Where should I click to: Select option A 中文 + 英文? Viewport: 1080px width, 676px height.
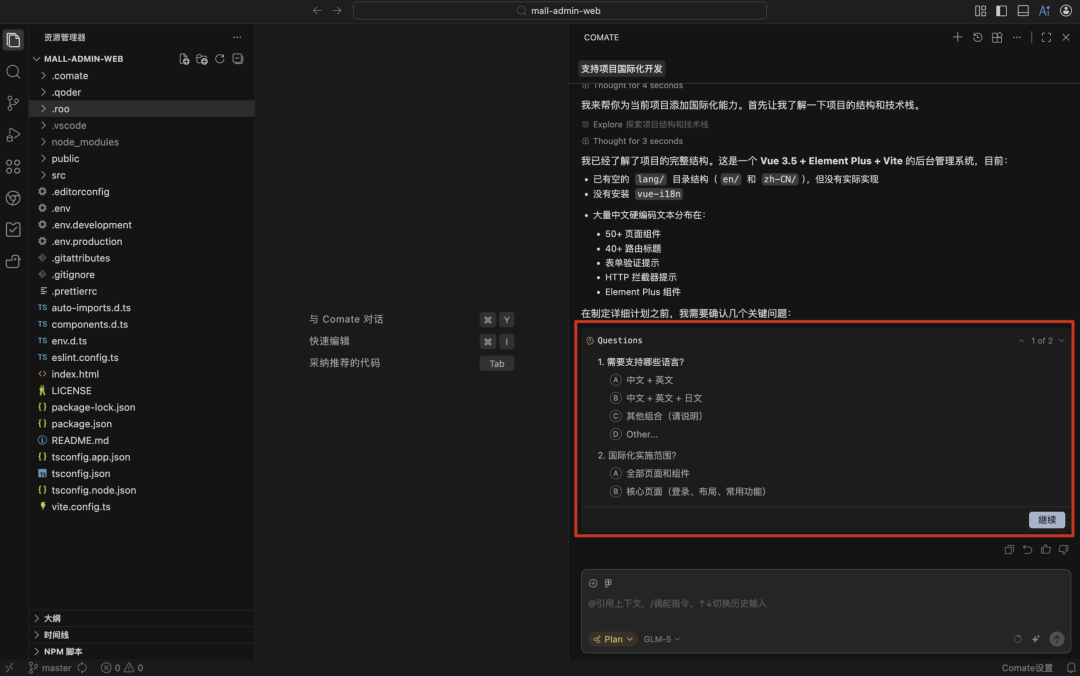642,380
